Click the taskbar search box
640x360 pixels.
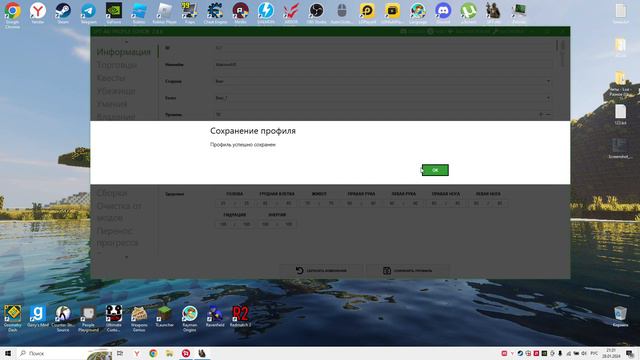pyautogui.click(x=63, y=353)
